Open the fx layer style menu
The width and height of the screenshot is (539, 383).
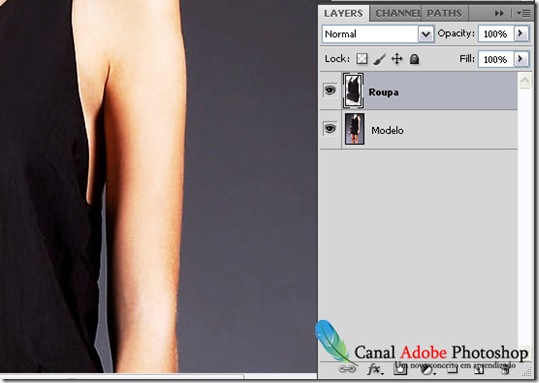[375, 370]
